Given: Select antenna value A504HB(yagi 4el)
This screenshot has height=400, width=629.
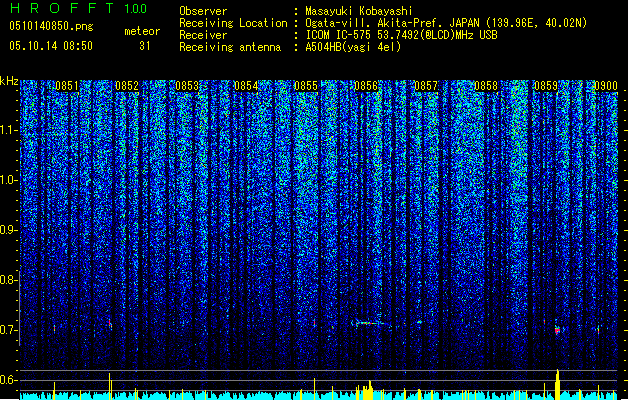Looking at the screenshot, I should (353, 47).
